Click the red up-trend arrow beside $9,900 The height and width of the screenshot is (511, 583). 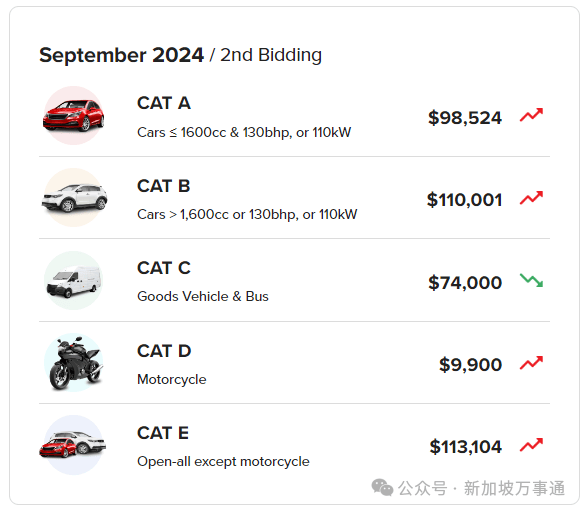click(x=531, y=363)
